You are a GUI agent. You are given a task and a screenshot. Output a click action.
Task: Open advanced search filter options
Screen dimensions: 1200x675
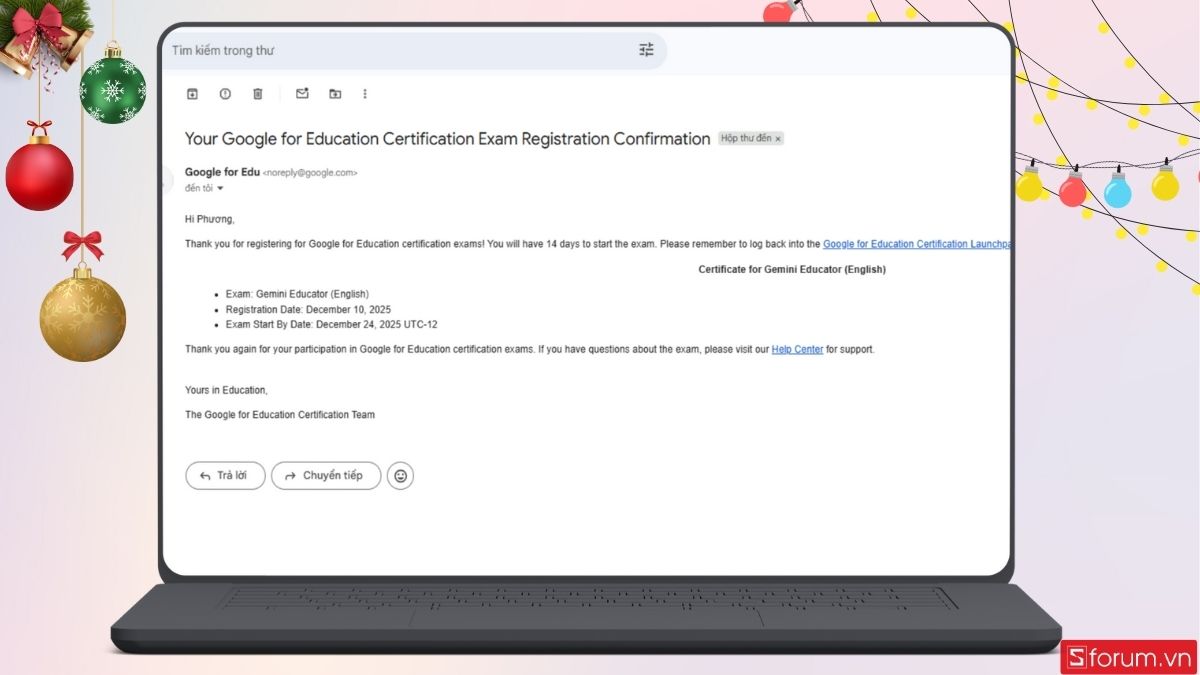[x=646, y=49]
